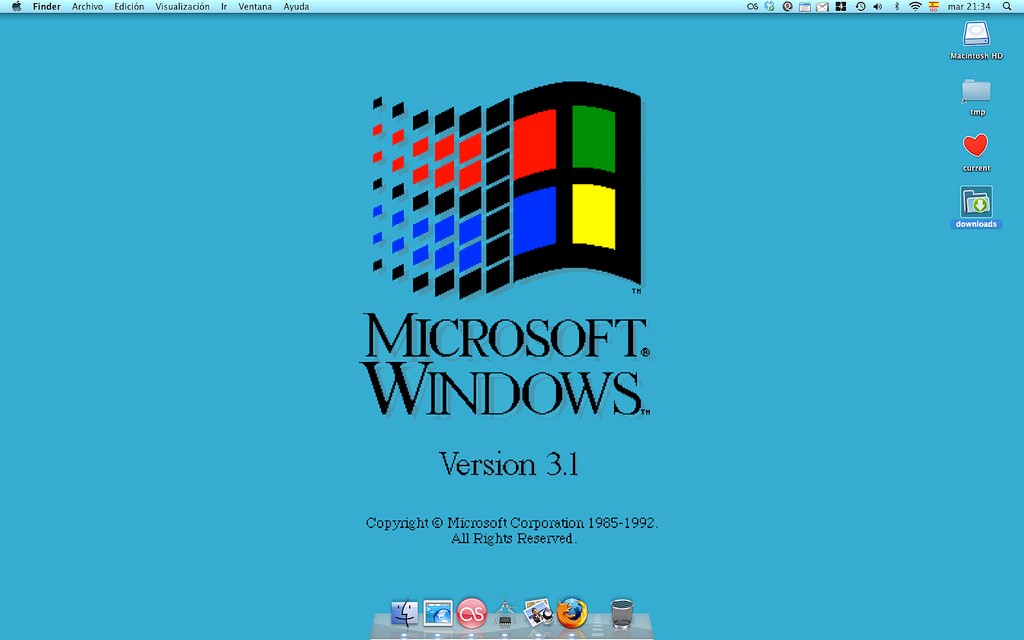Open the Finder menu

pos(46,7)
